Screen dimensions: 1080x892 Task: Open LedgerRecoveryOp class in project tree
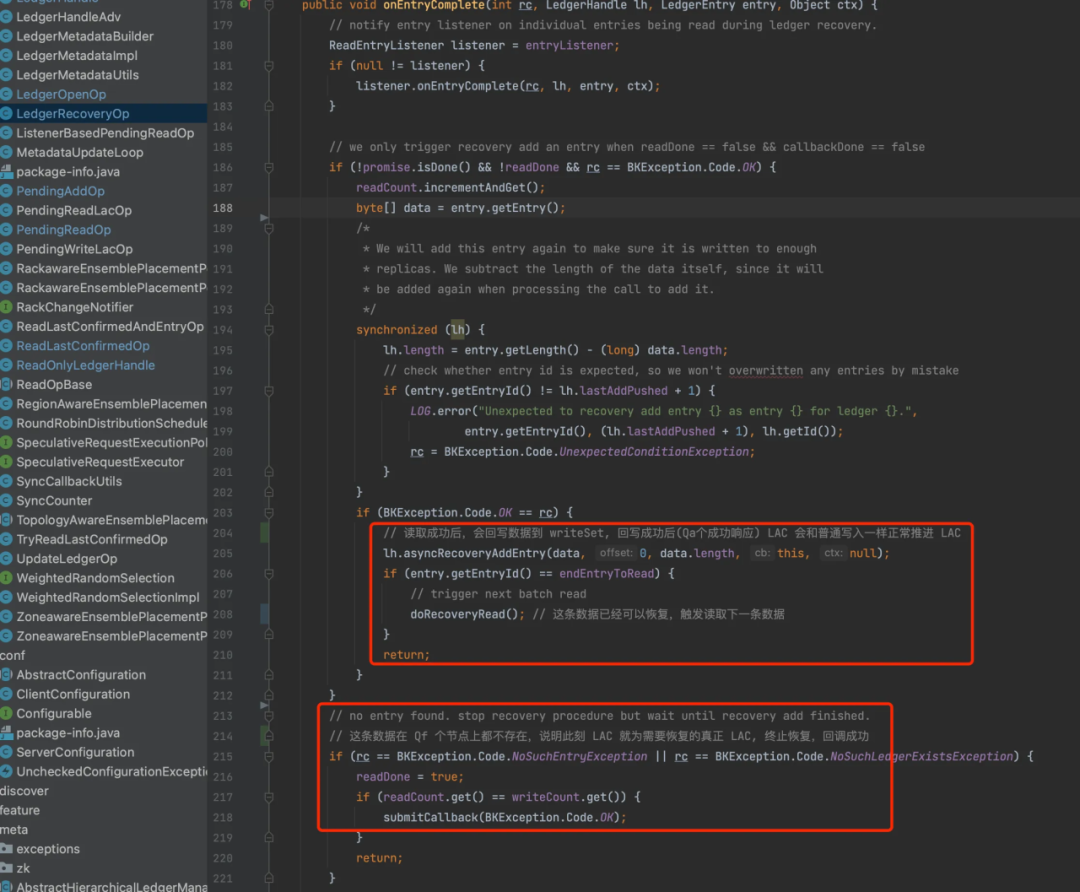[72, 114]
